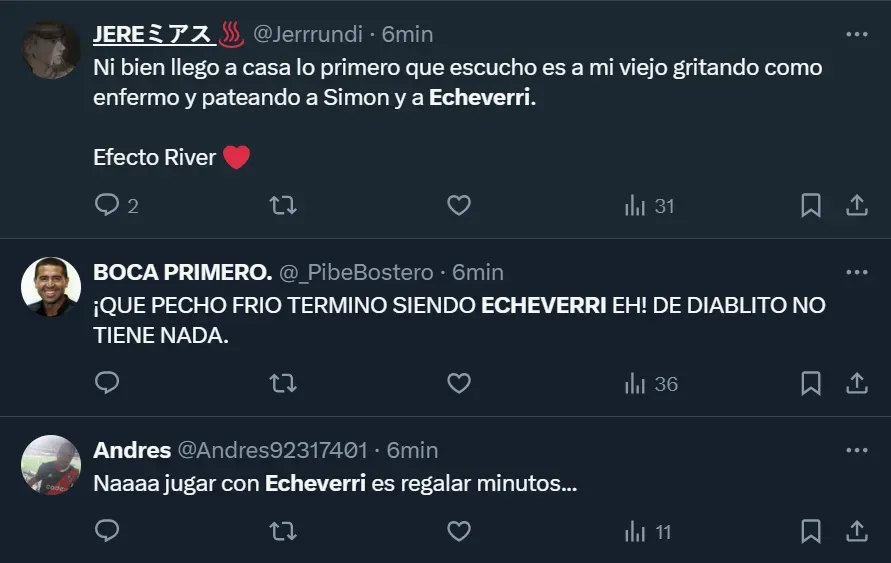Like the BOCA PRIMERO tweet

coord(459,383)
